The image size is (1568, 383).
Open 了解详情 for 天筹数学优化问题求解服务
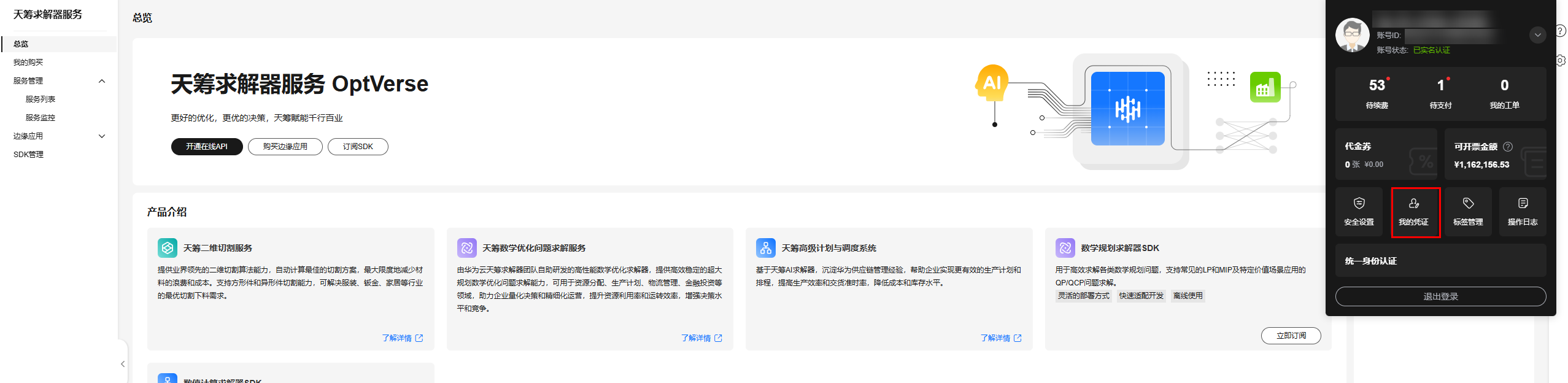(x=701, y=338)
